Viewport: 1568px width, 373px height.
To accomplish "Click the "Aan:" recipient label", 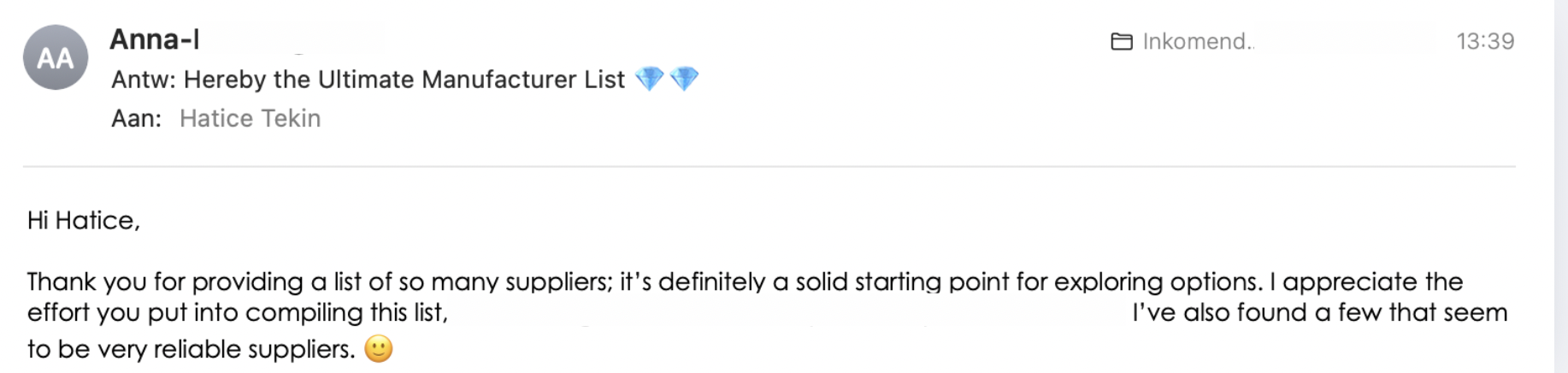I will click(136, 118).
